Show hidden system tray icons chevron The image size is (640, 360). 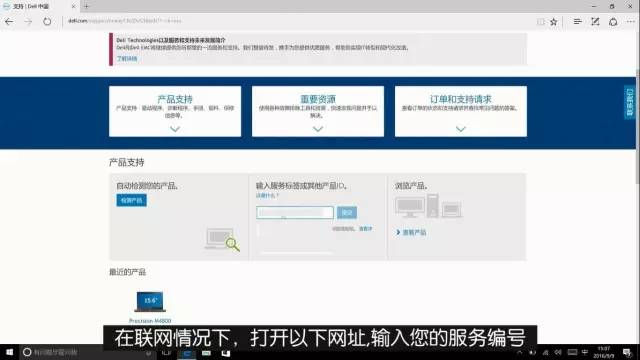pos(519,353)
